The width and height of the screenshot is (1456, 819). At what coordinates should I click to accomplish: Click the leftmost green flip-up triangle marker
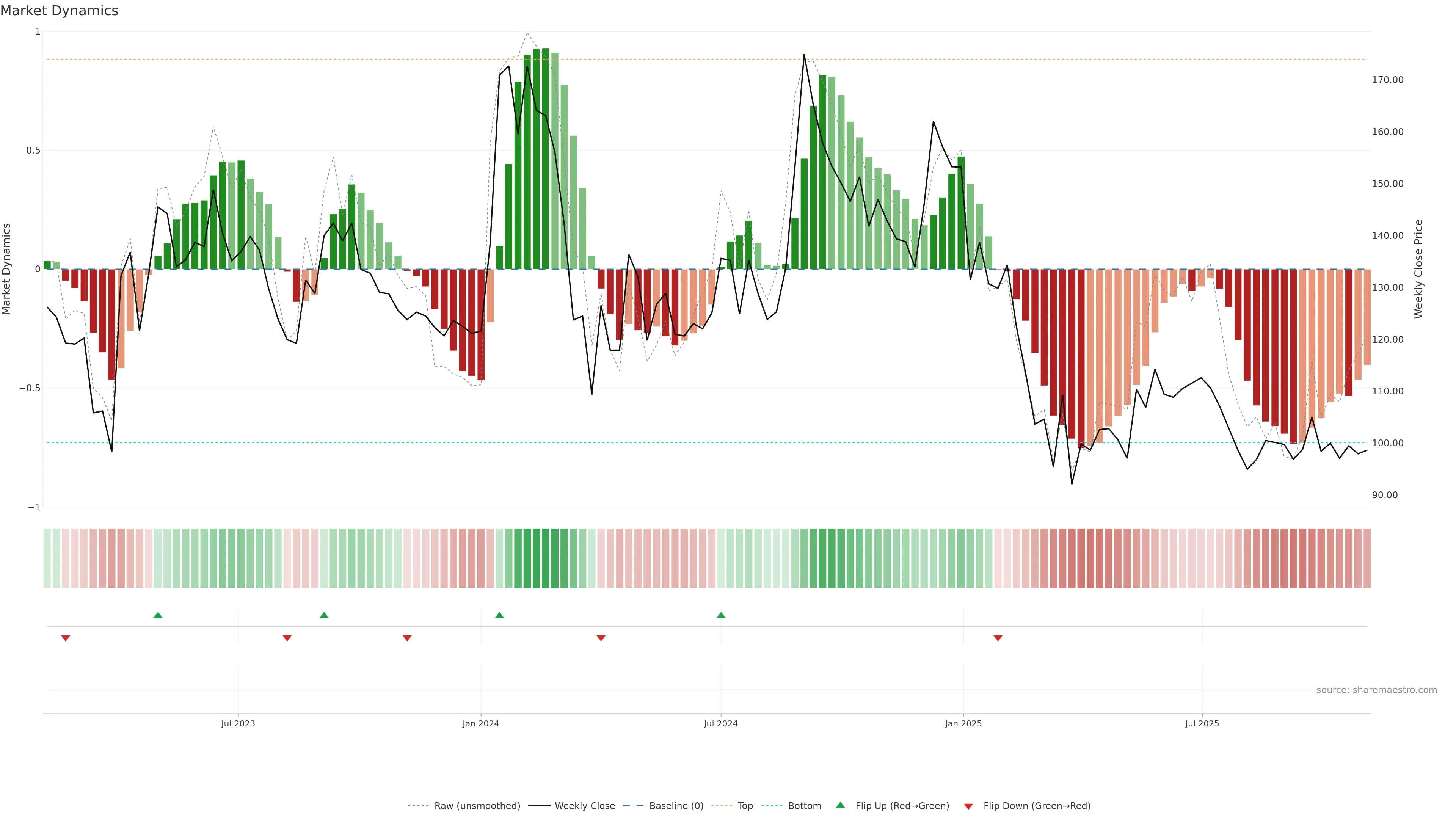[x=158, y=615]
